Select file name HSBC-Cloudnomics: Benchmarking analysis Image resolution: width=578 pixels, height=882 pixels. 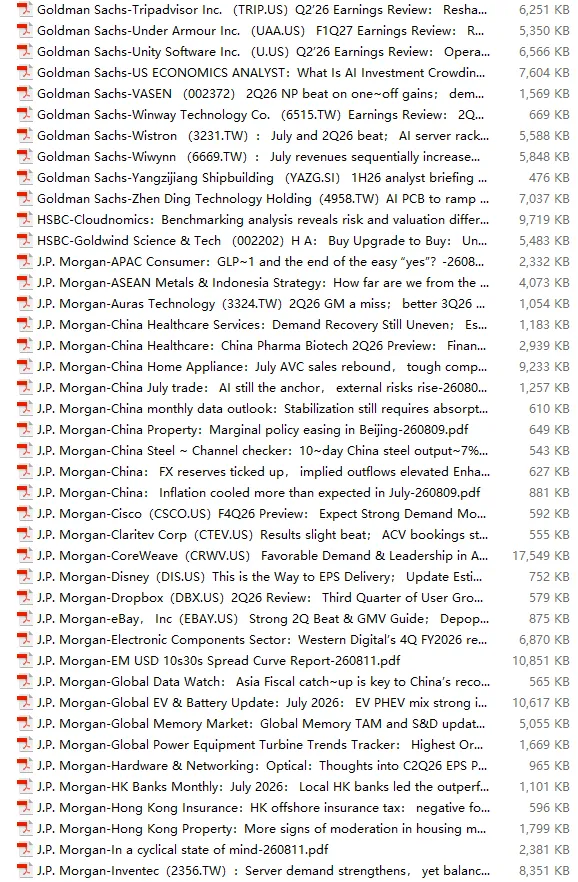pyautogui.click(x=263, y=219)
